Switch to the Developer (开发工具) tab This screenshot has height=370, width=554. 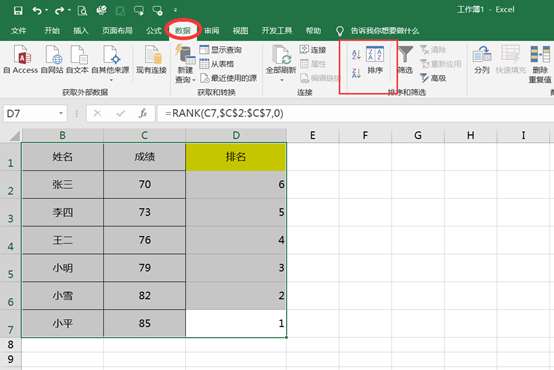(277, 31)
